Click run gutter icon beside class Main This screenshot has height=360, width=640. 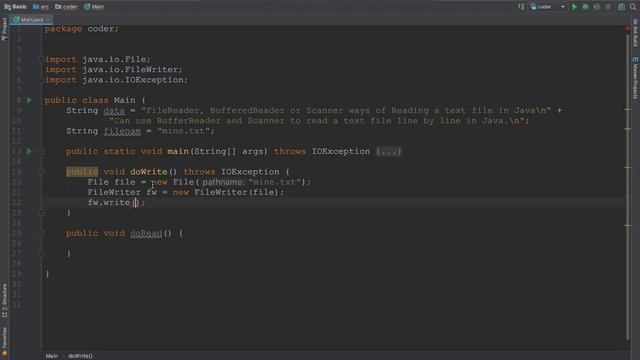[29, 100]
